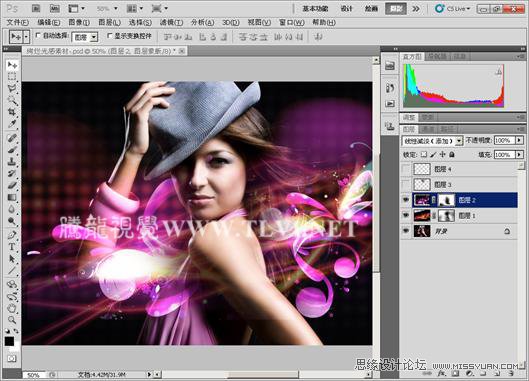Switch to 设计 workspace

click(346, 8)
